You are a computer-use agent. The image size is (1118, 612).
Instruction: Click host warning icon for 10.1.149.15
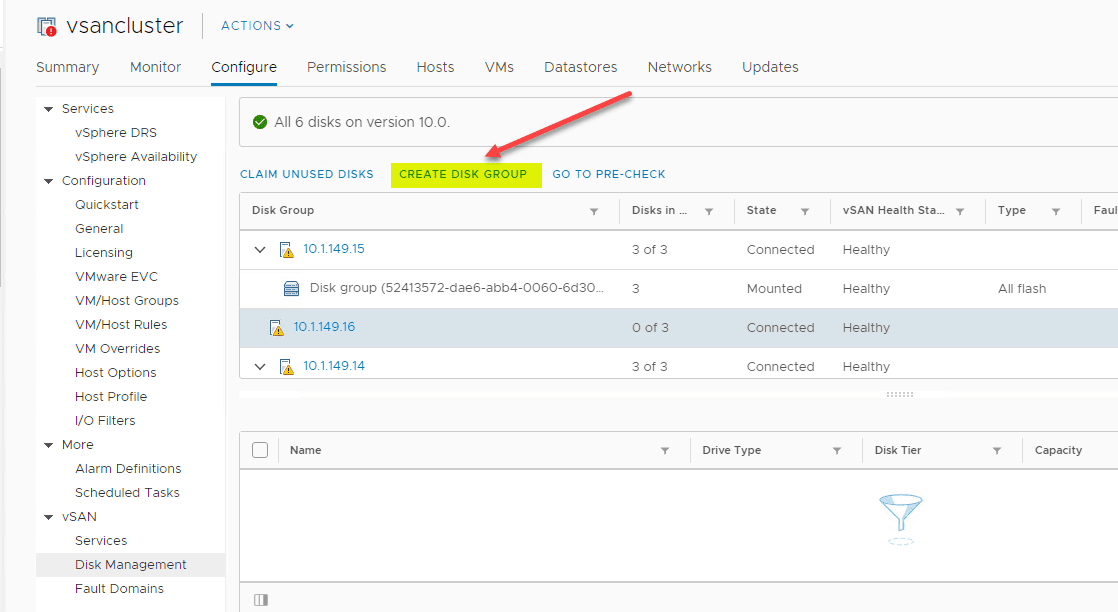pos(287,250)
